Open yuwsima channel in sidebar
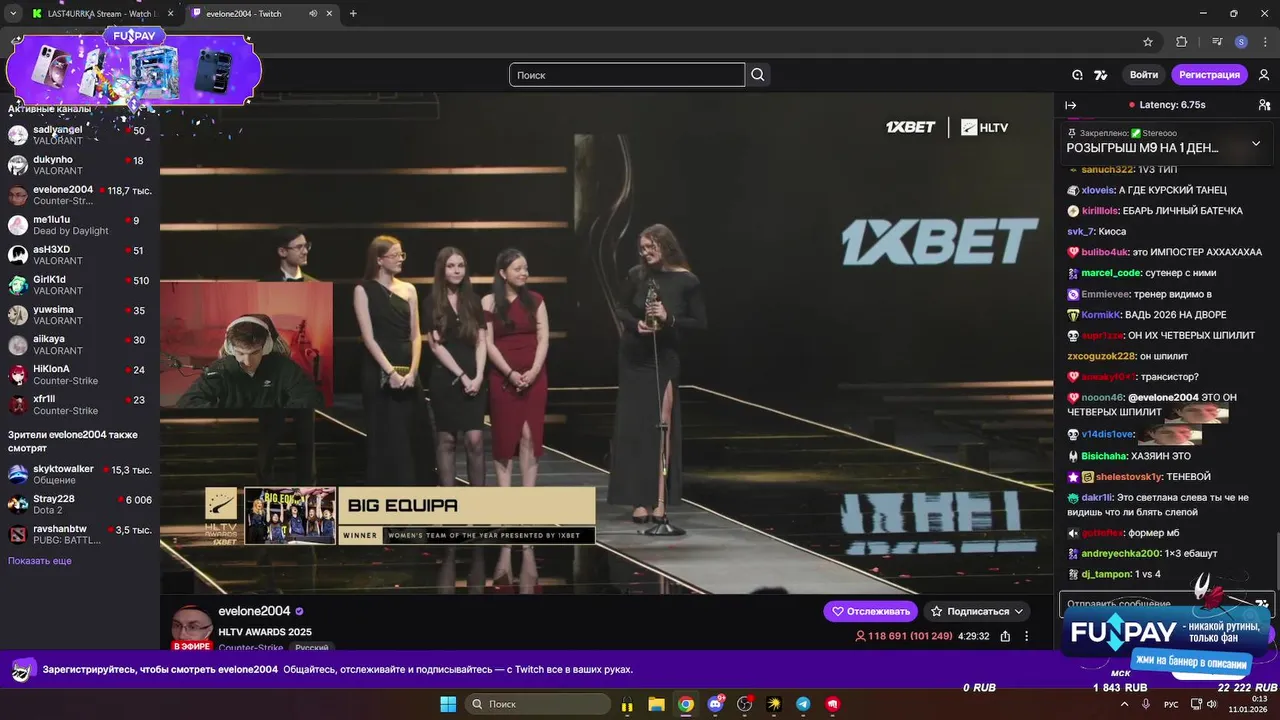 click(78, 315)
